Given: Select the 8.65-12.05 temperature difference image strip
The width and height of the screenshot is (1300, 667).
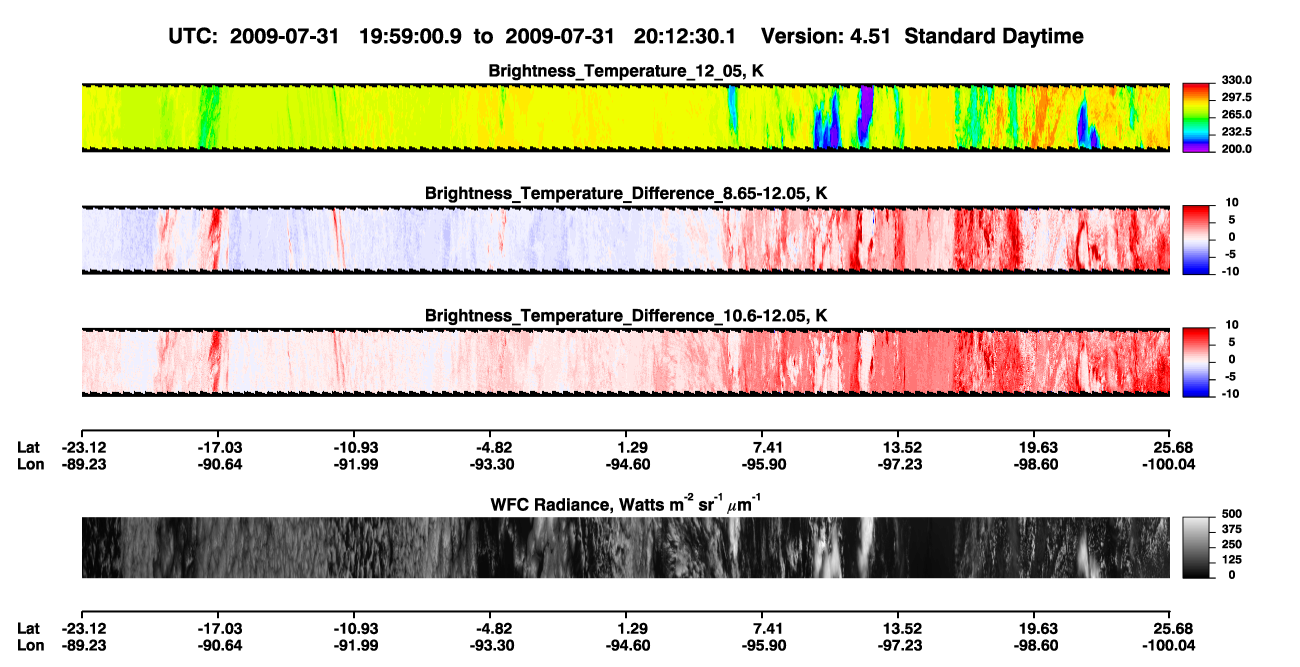Looking at the screenshot, I should [625, 240].
